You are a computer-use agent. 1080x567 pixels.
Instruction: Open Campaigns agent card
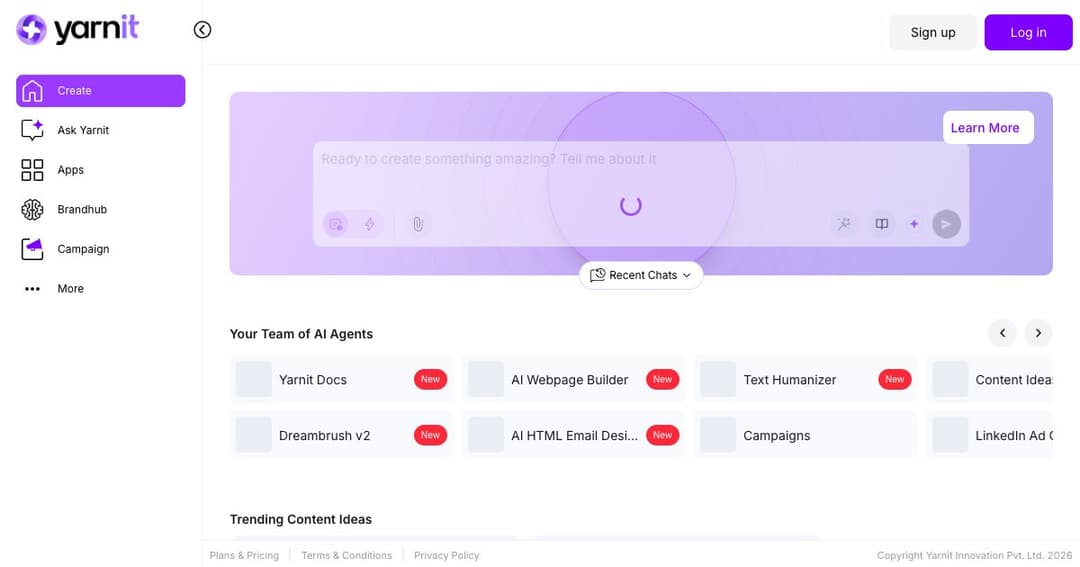[805, 435]
